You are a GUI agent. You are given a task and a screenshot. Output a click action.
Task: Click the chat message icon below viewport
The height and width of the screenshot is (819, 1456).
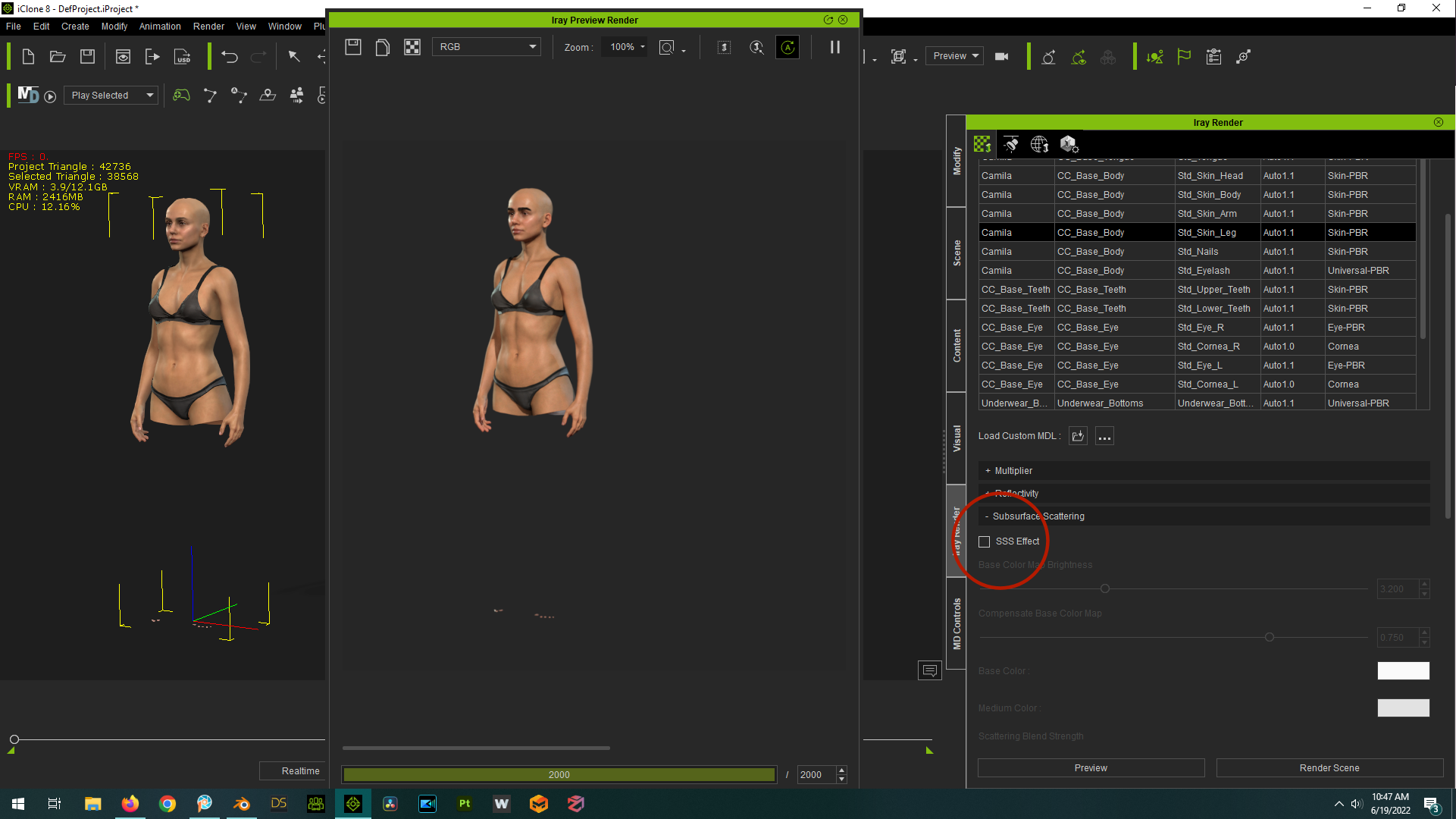(929, 670)
